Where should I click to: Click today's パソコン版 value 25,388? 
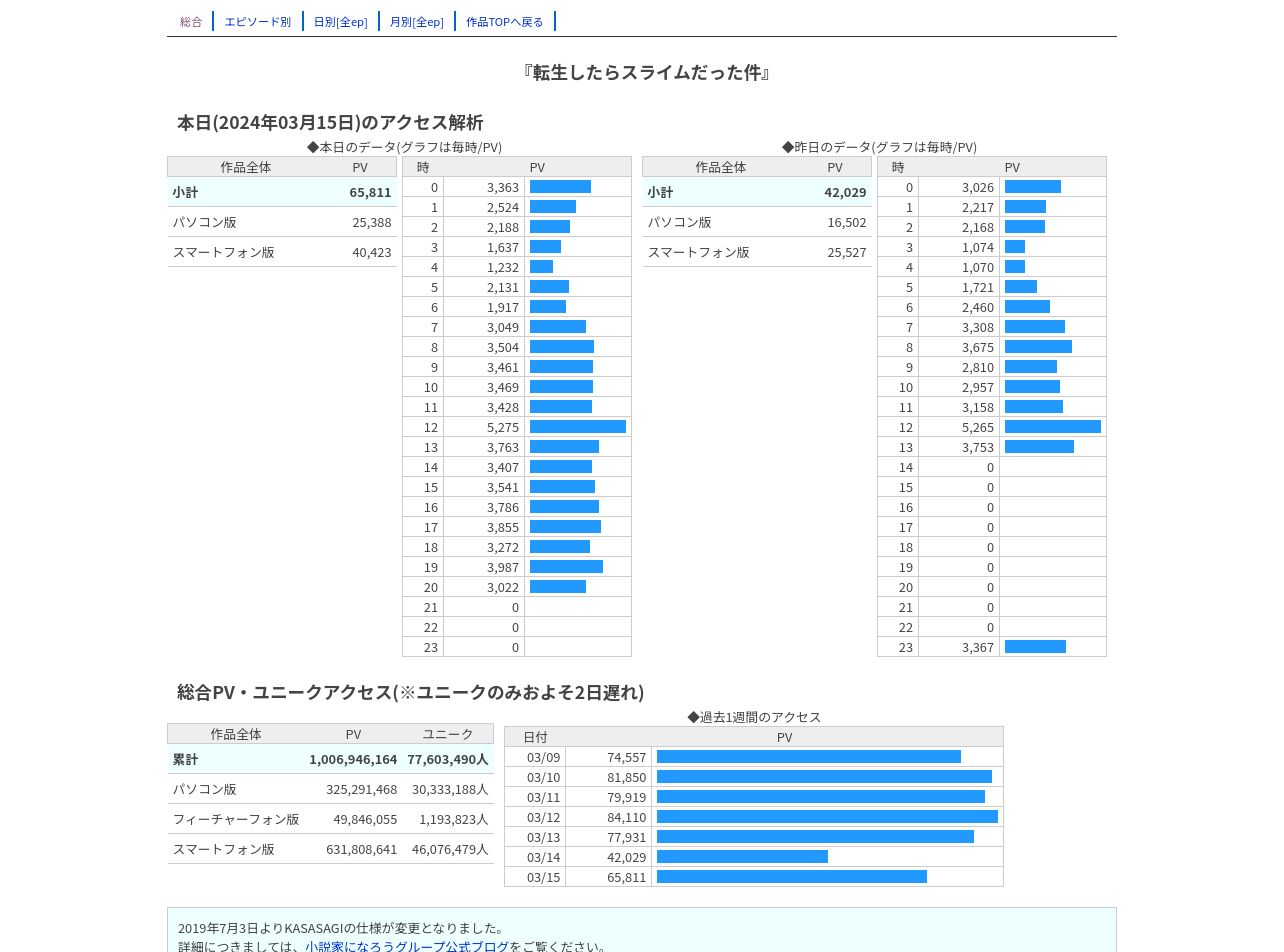pyautogui.click(x=371, y=222)
